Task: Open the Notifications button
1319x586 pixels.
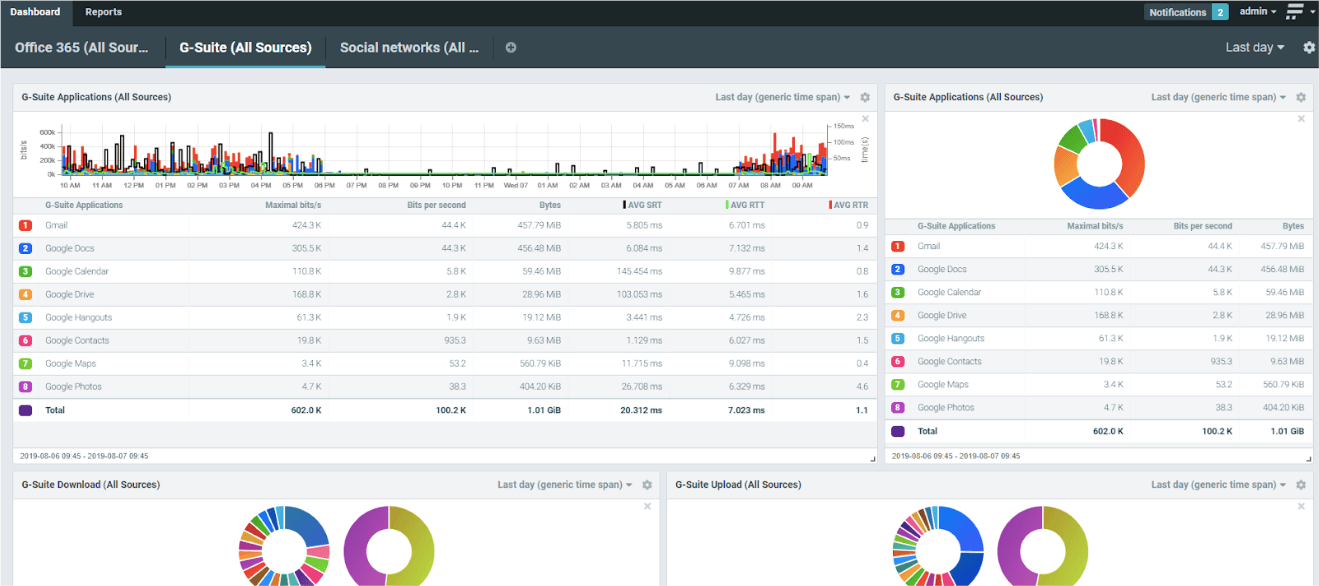Action: [1186, 12]
